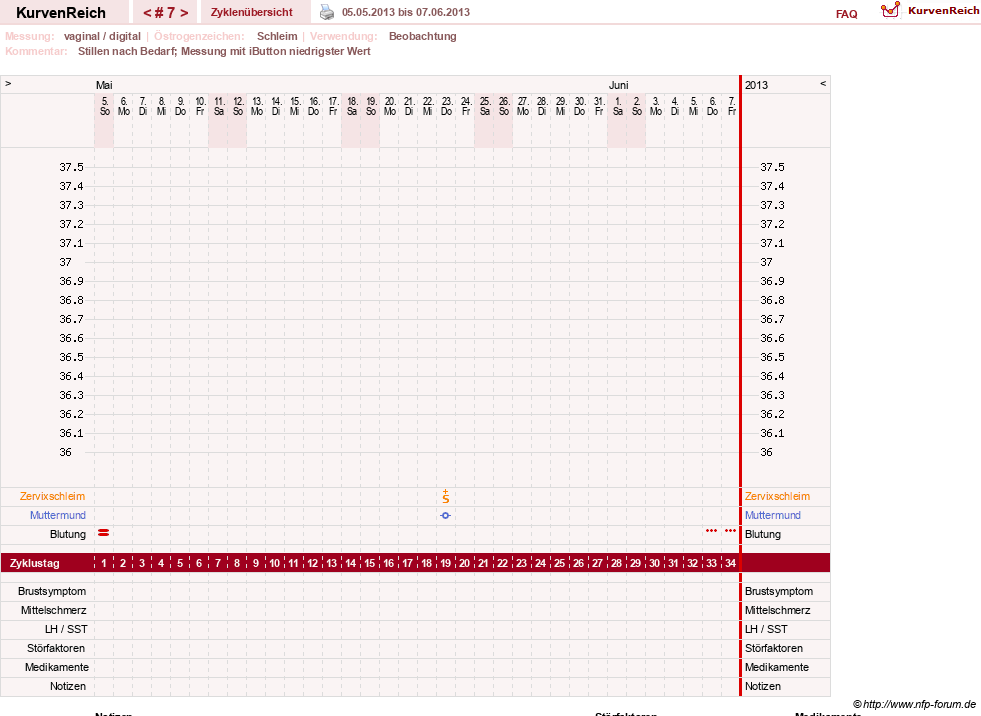This screenshot has height=716, width=981.
Task: Open the KurvenReich title tab
Action: pos(61,13)
